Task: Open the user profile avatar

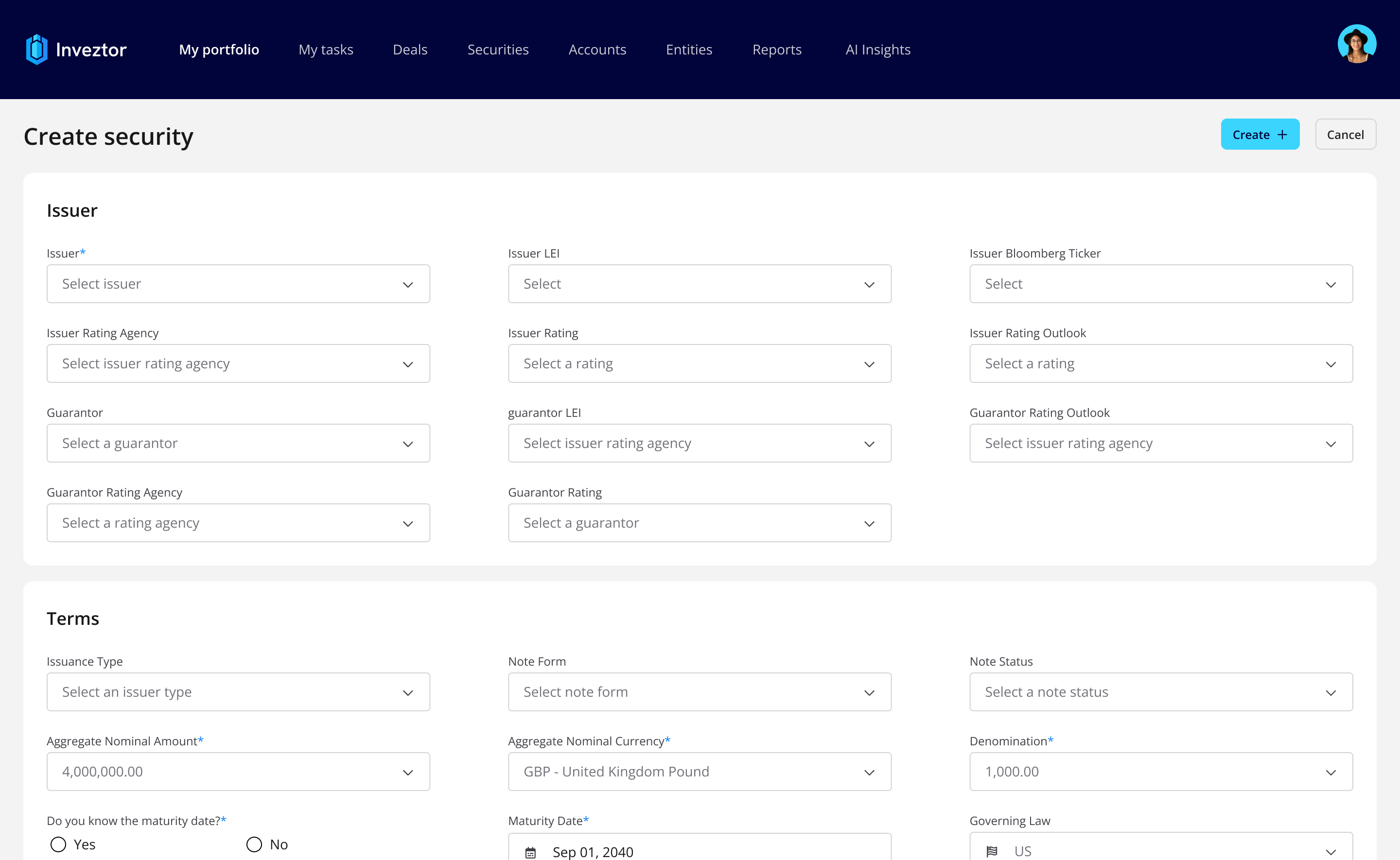Action: (x=1356, y=44)
